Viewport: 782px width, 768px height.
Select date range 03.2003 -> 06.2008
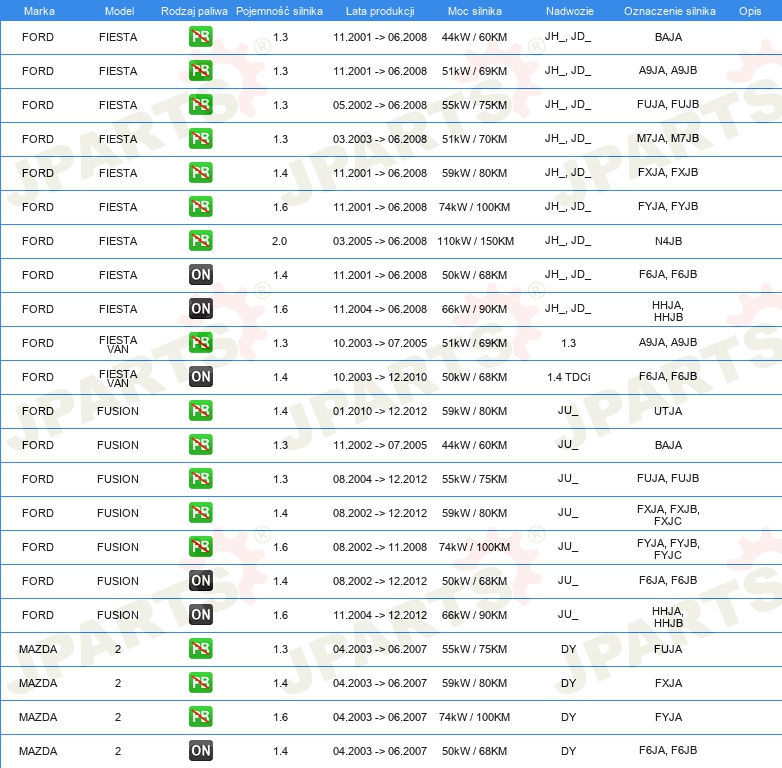pos(380,139)
